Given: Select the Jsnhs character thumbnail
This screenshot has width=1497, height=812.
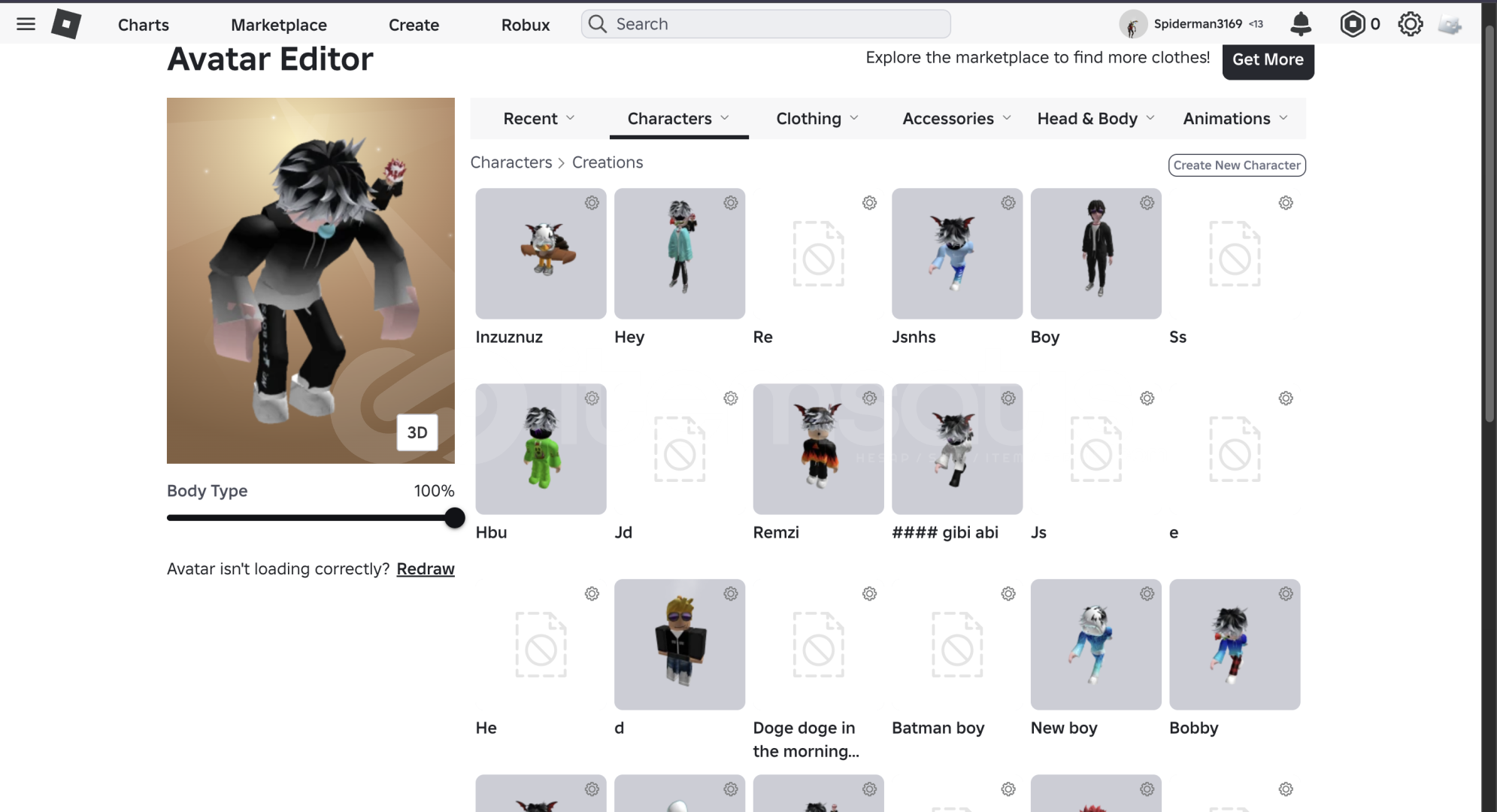Looking at the screenshot, I should (957, 253).
